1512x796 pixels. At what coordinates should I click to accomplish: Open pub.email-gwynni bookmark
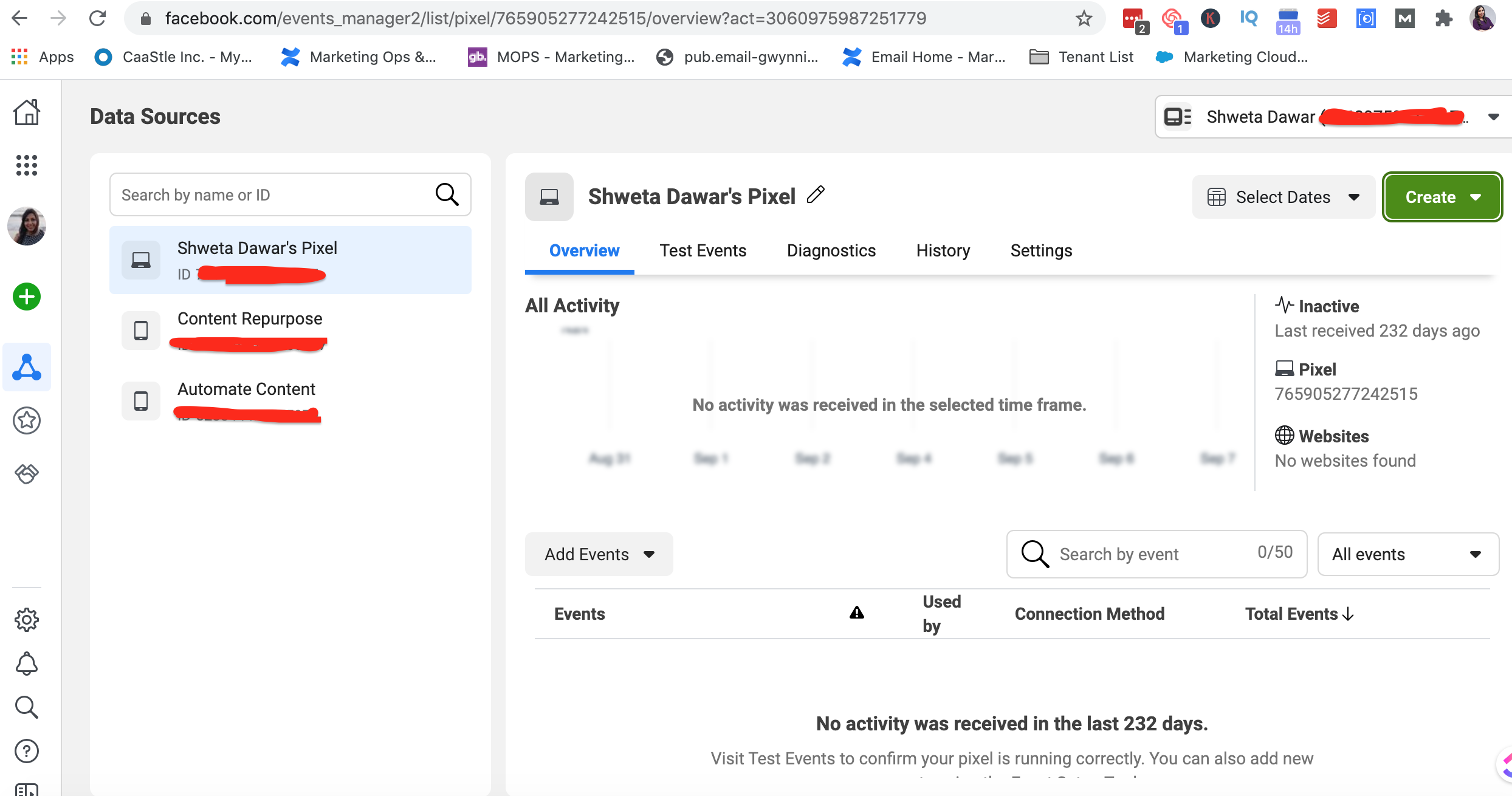click(738, 57)
